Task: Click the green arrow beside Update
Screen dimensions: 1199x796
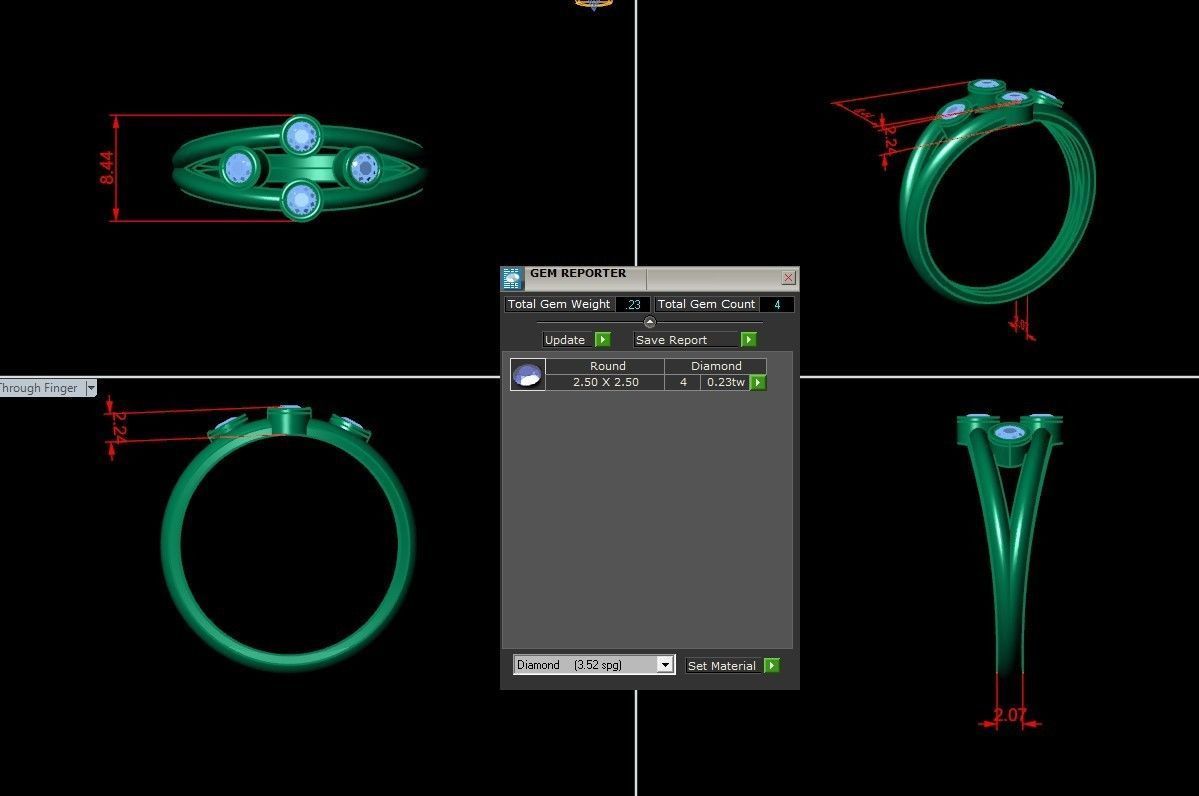Action: tap(603, 340)
